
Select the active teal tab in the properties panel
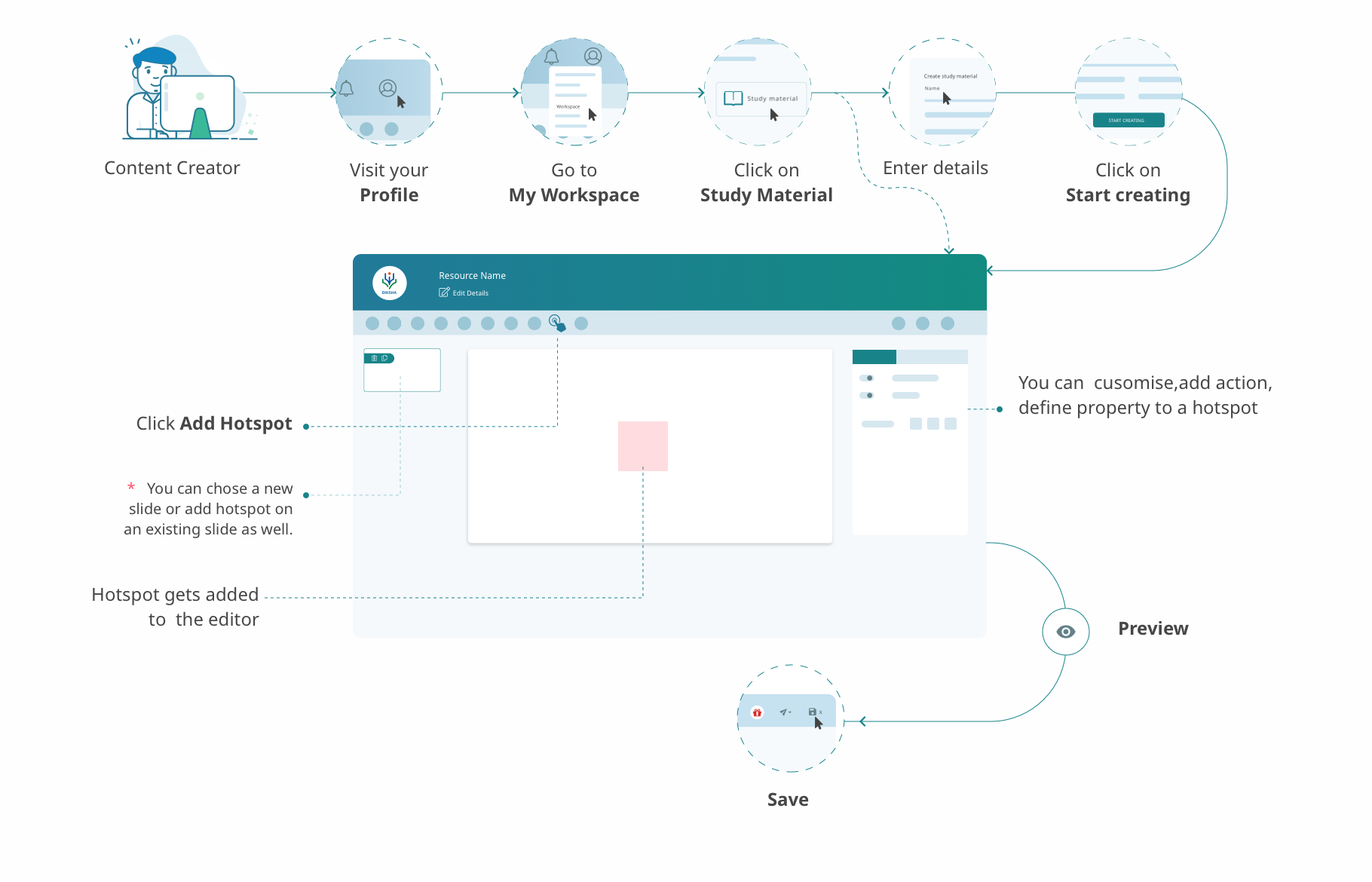[874, 357]
